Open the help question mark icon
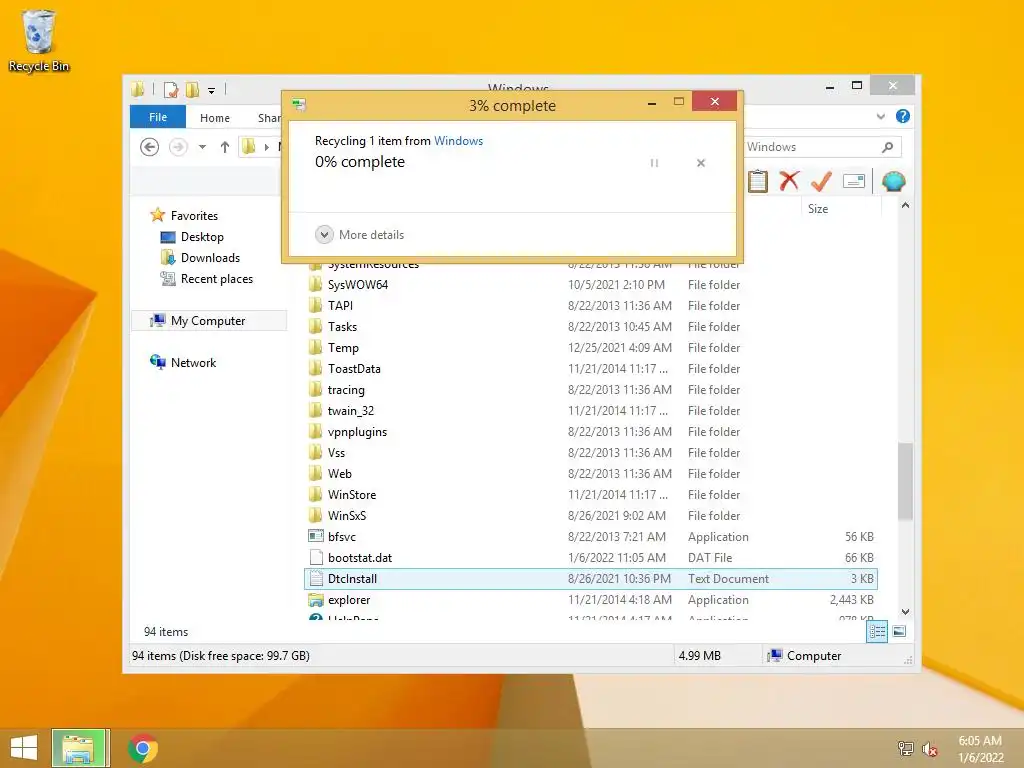1024x768 pixels. (903, 116)
